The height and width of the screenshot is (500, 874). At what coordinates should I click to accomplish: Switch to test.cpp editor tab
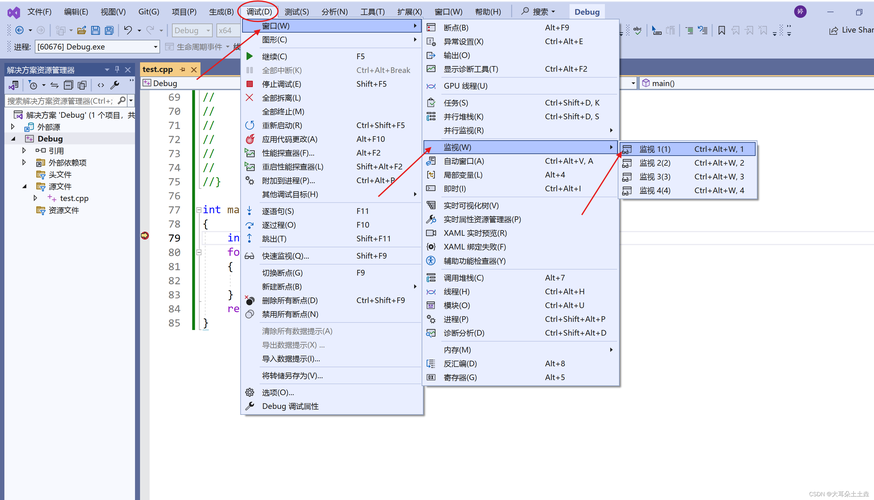point(158,69)
